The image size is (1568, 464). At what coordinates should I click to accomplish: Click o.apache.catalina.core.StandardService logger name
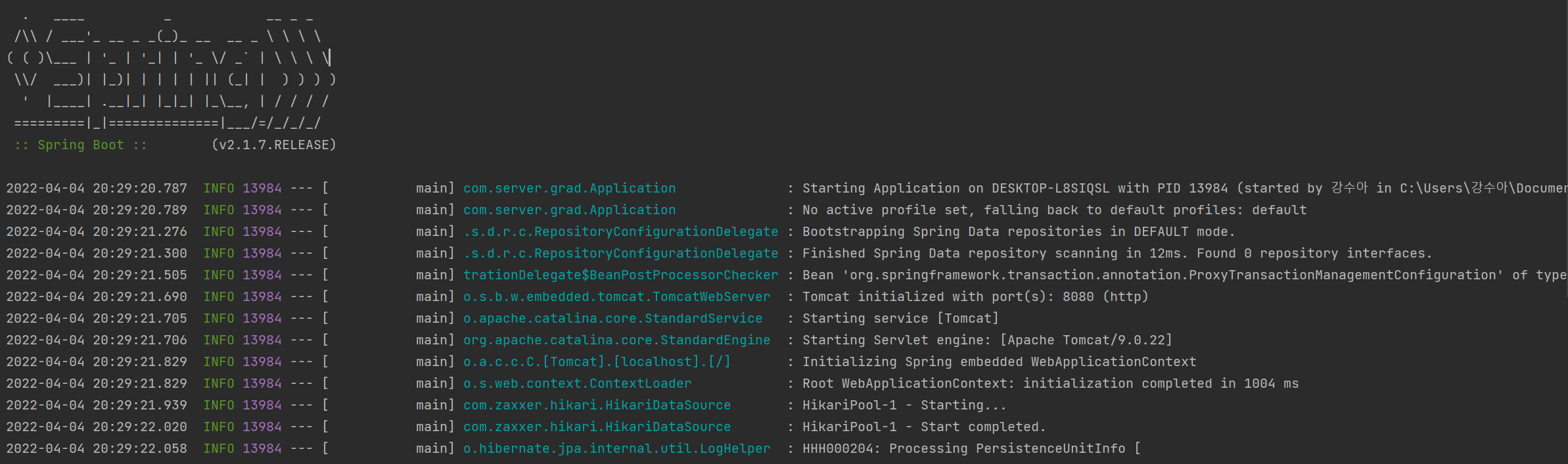(613, 318)
